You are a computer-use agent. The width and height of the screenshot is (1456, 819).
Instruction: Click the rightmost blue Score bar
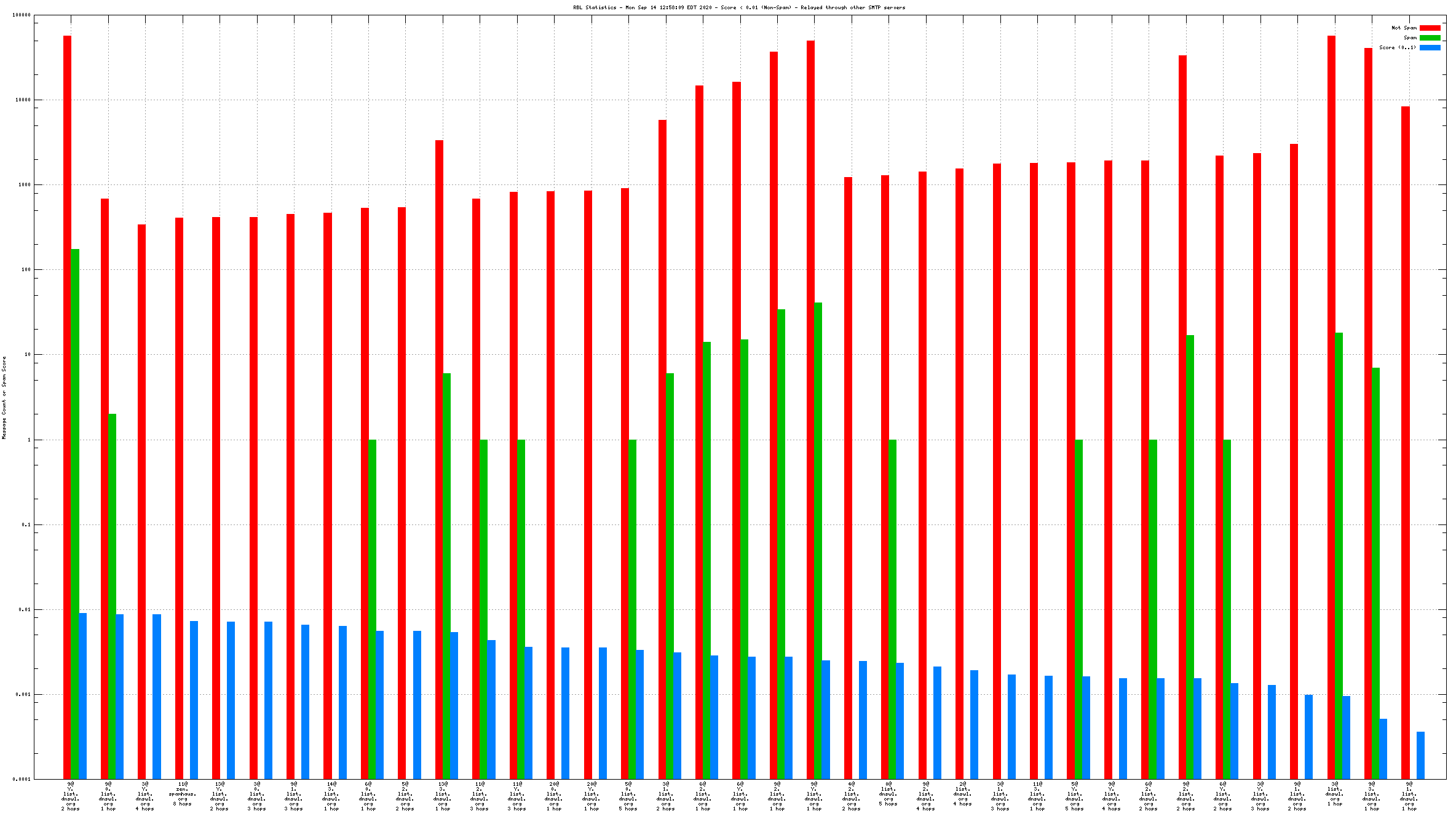pyautogui.click(x=1420, y=755)
